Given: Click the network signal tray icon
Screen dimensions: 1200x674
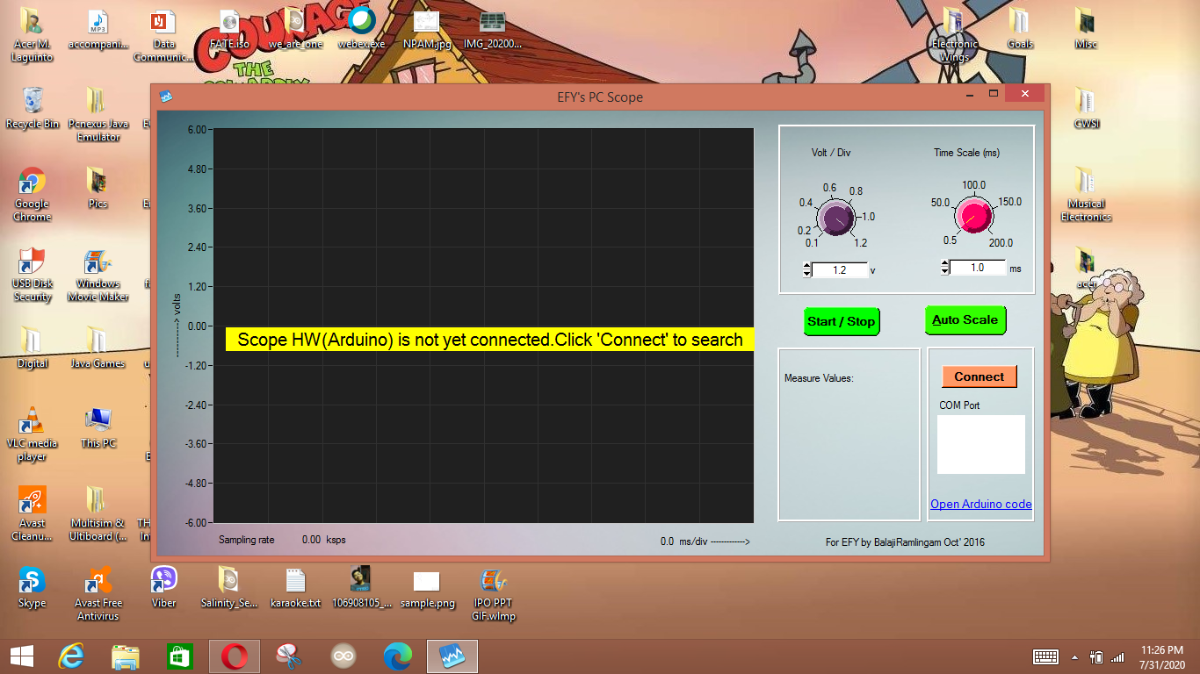Looking at the screenshot, I should (x=1118, y=656).
